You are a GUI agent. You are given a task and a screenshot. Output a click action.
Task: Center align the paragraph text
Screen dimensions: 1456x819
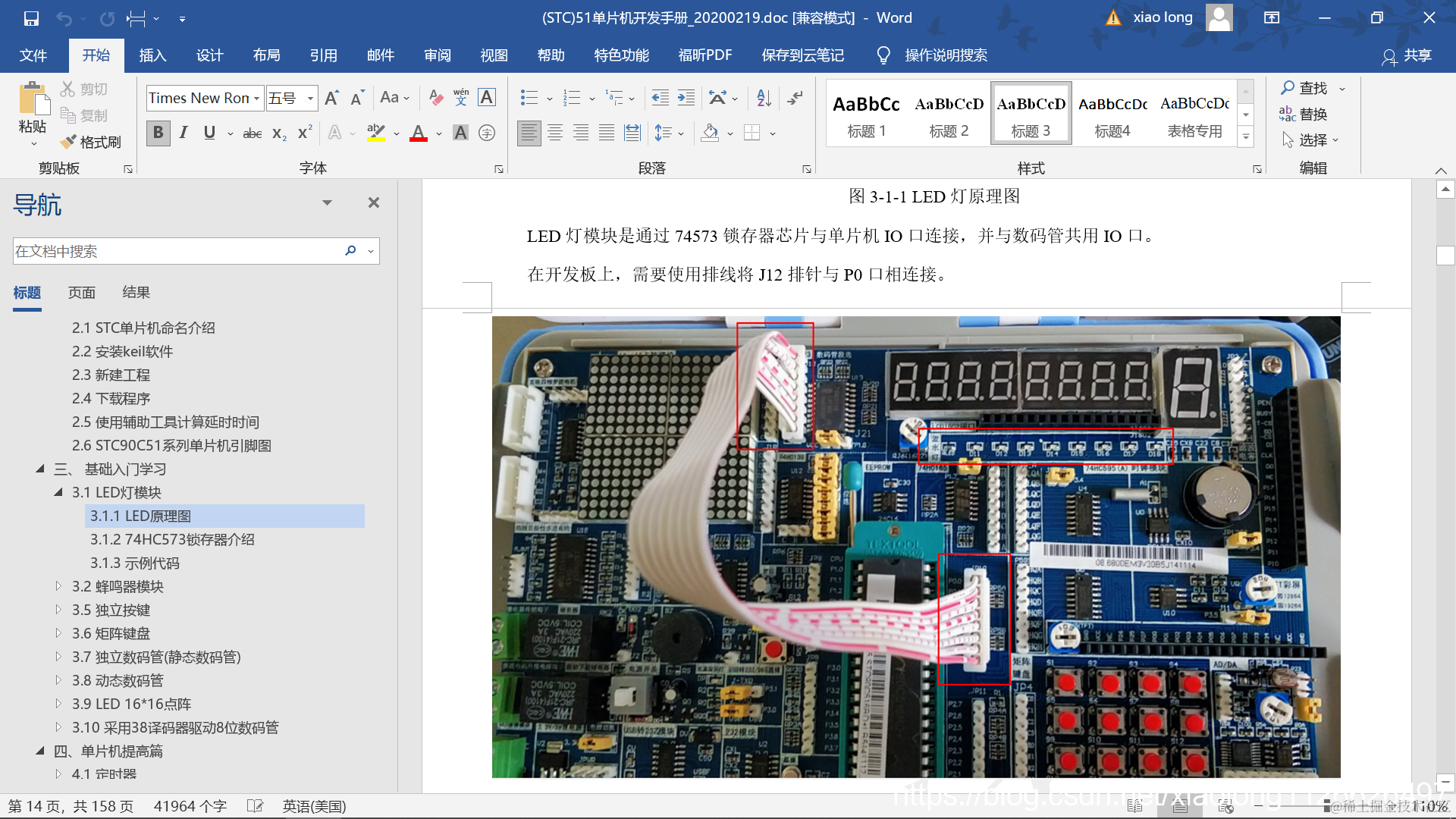(555, 133)
